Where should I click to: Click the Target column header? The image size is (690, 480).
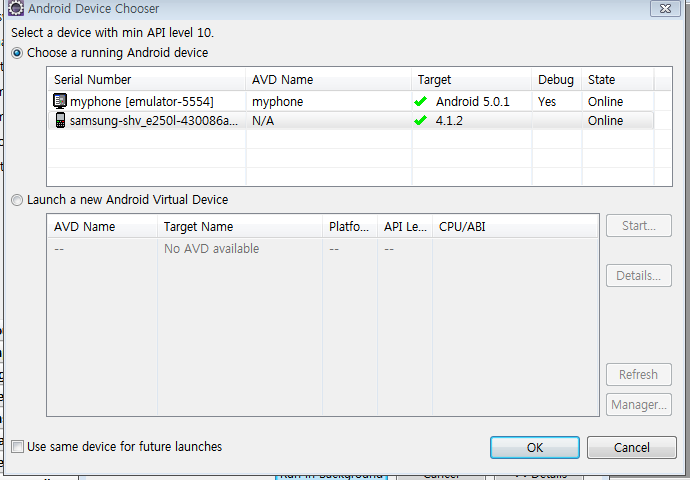(x=471, y=80)
